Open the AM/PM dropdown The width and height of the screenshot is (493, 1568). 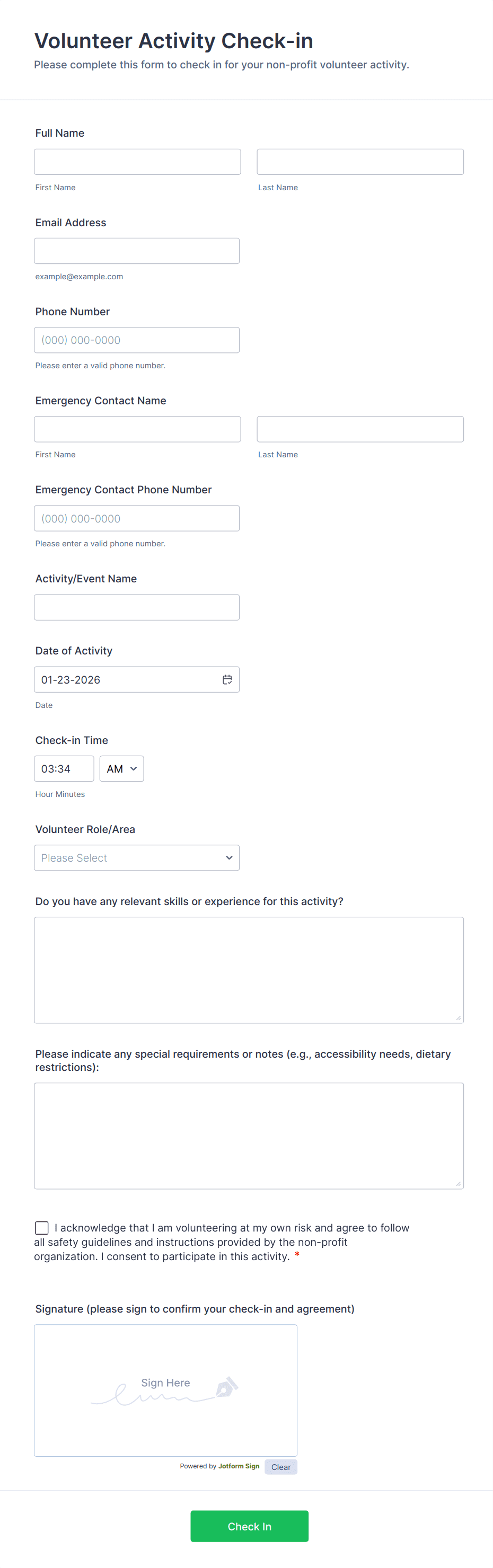coord(121,768)
